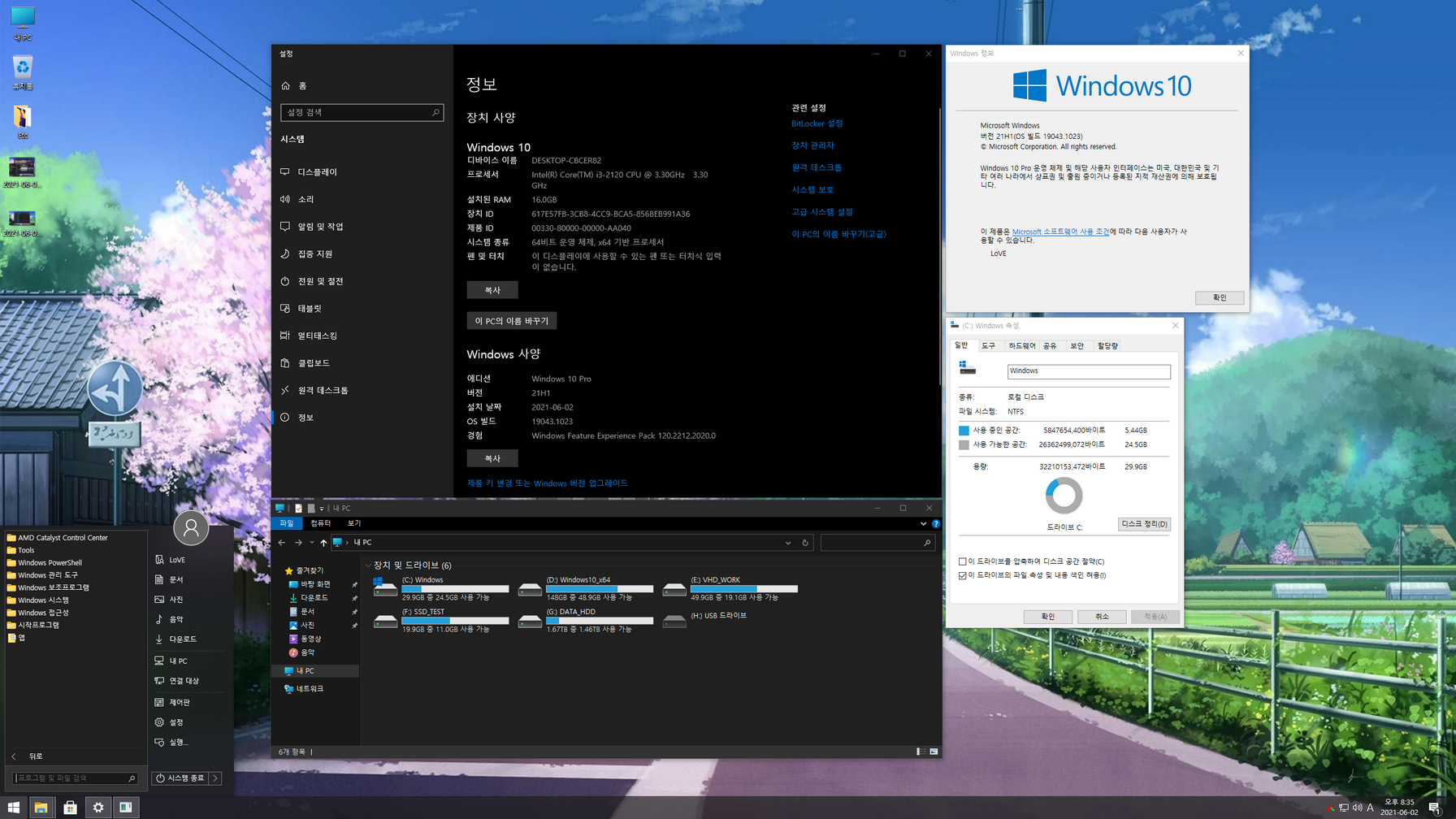Click the drive label Windows text field
This screenshot has height=819, width=1456.
tap(1089, 371)
